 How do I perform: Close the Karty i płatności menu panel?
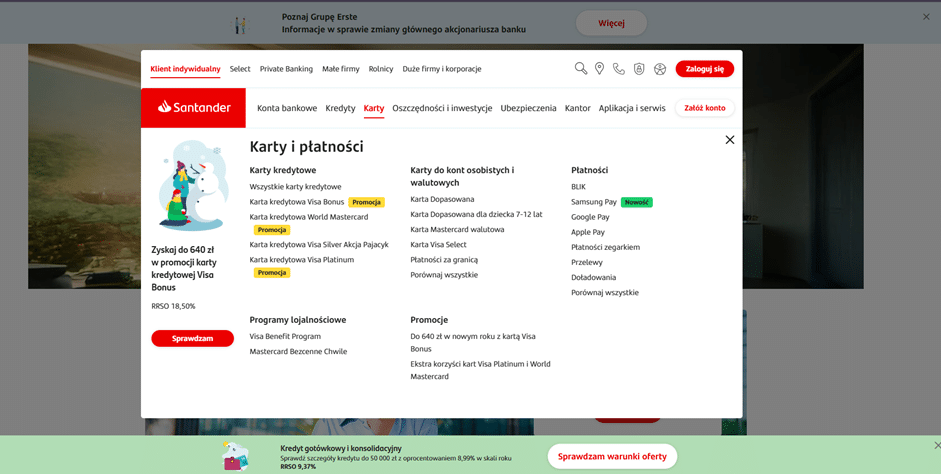730,140
